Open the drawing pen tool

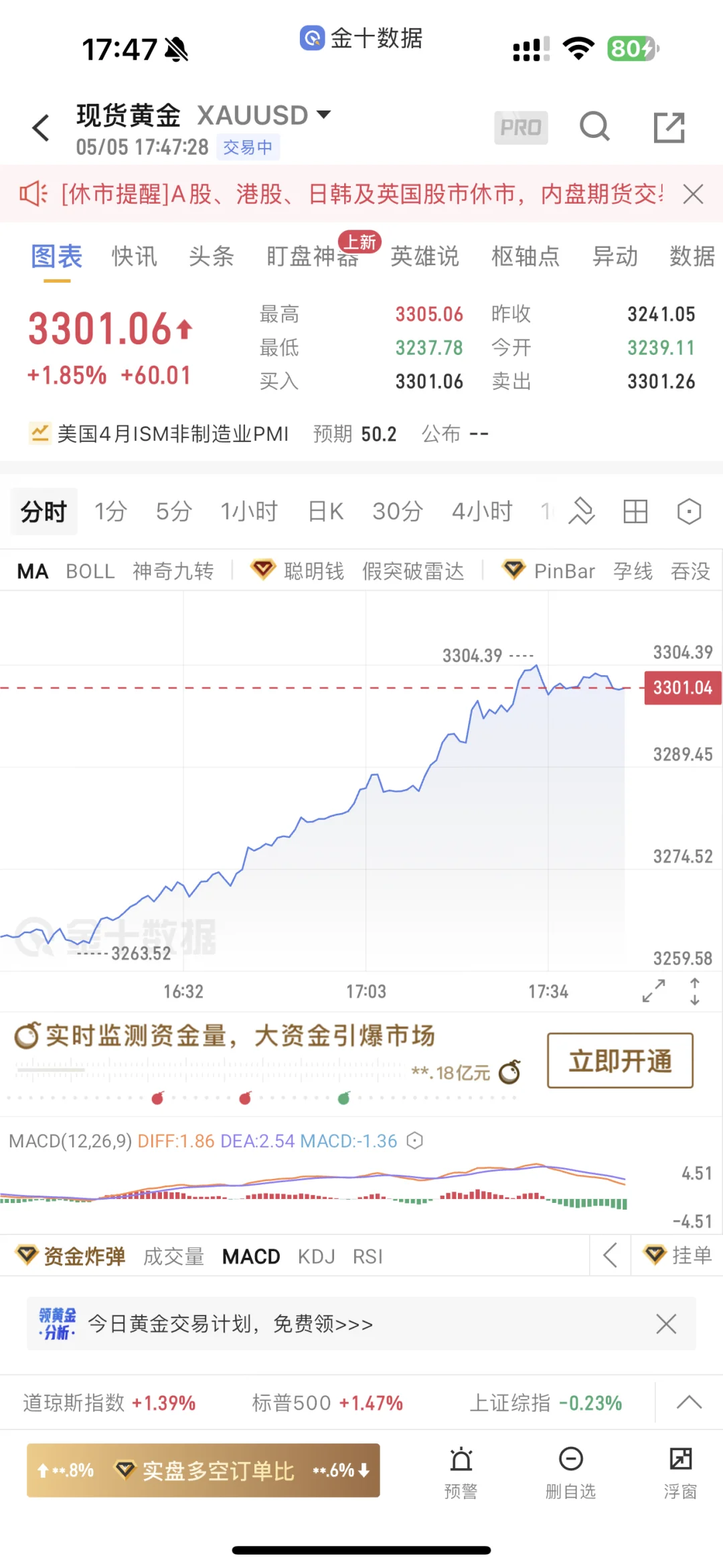581,512
